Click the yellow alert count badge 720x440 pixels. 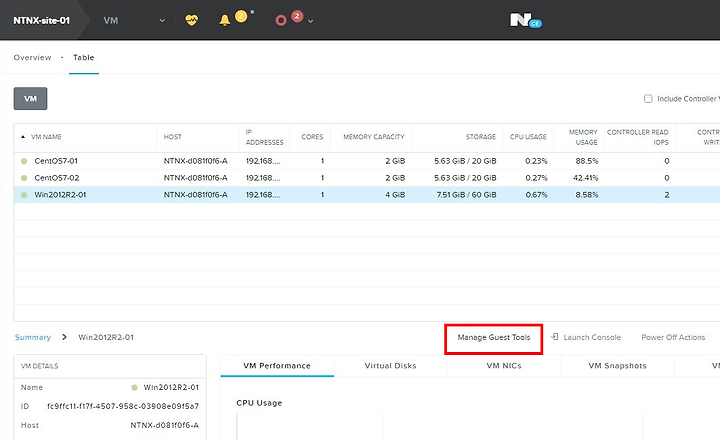[241, 17]
